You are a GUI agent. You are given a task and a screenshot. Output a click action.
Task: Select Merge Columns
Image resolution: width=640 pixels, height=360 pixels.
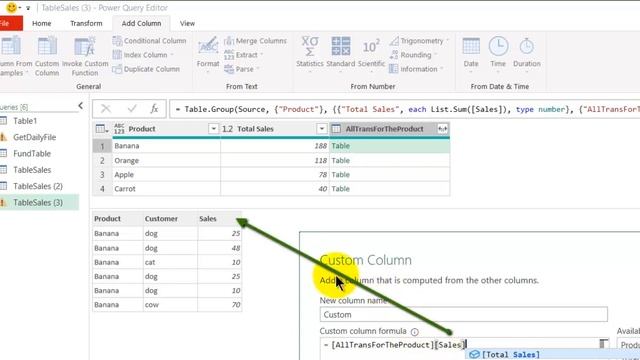click(x=256, y=41)
